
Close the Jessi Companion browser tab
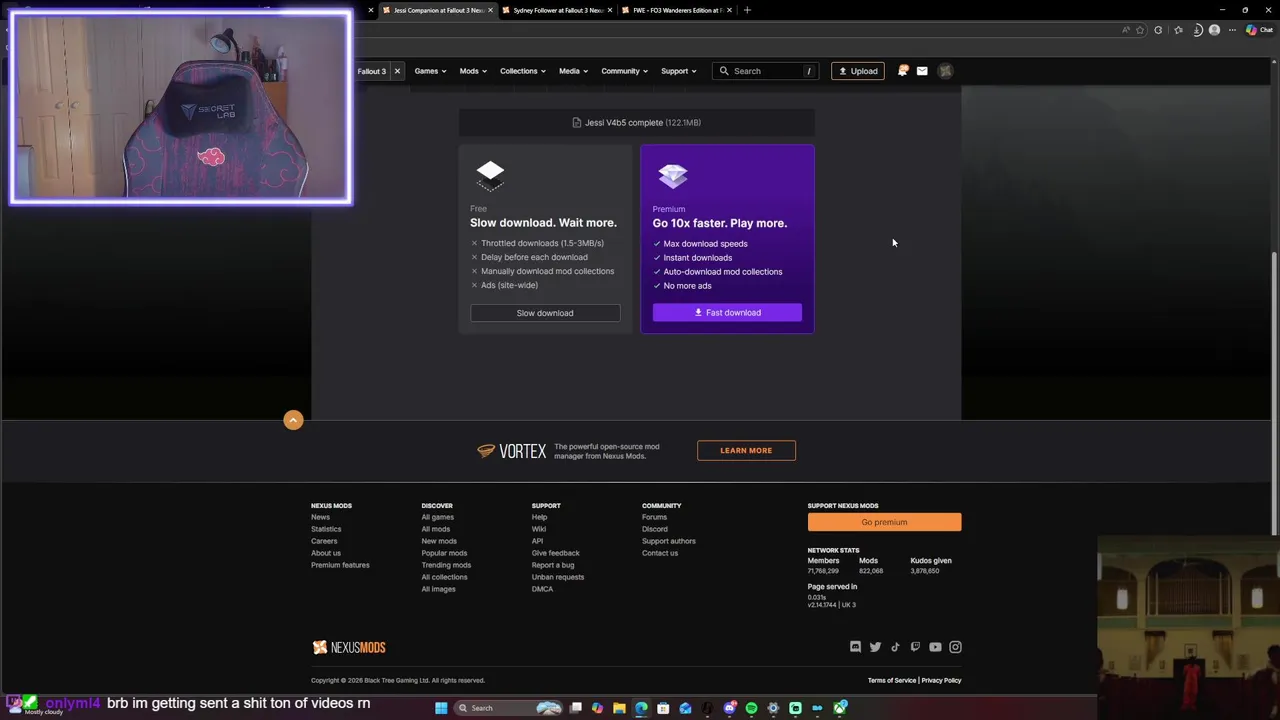click(490, 10)
